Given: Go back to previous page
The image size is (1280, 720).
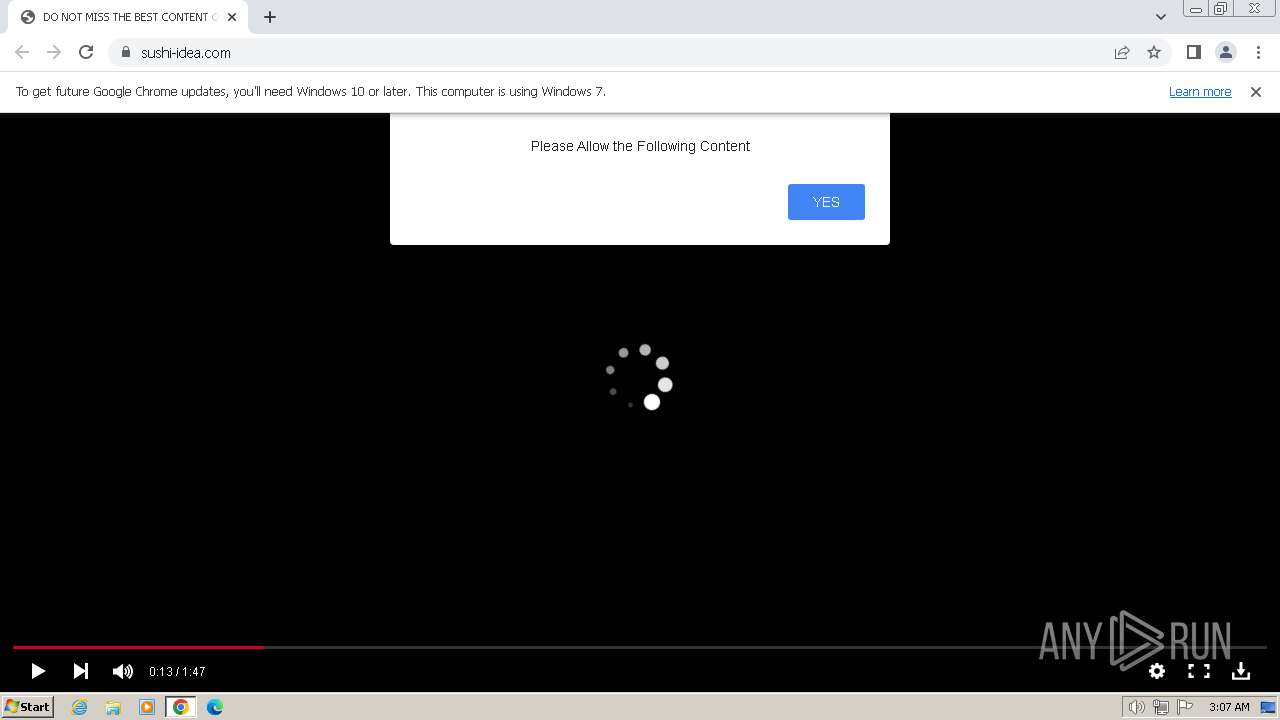Looking at the screenshot, I should (22, 52).
